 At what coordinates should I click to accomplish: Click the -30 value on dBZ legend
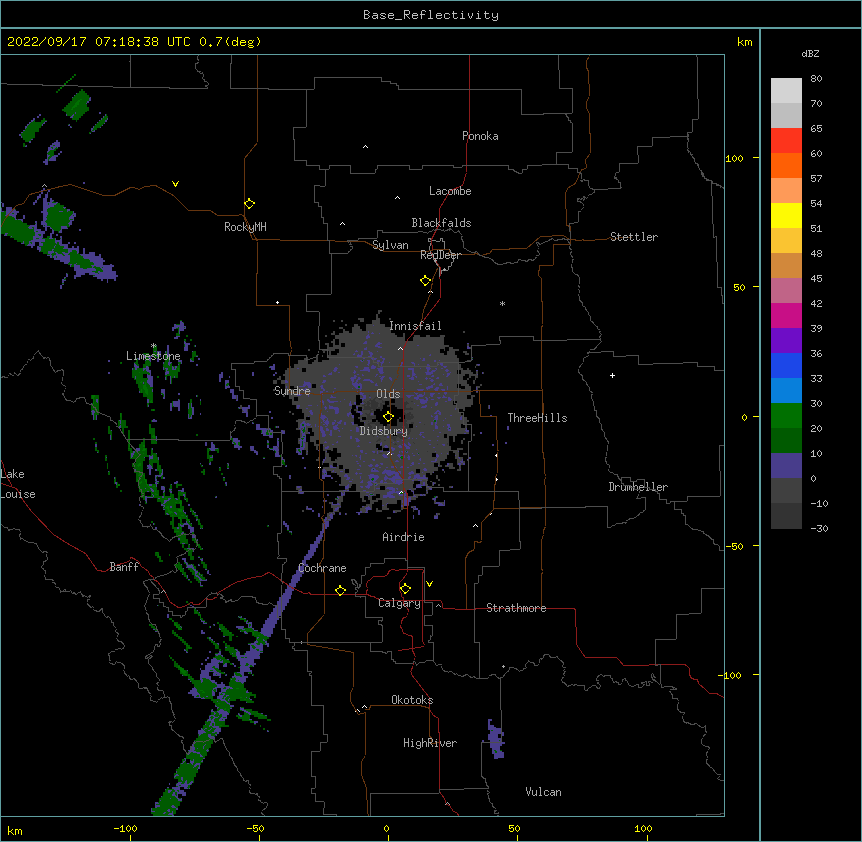point(819,528)
